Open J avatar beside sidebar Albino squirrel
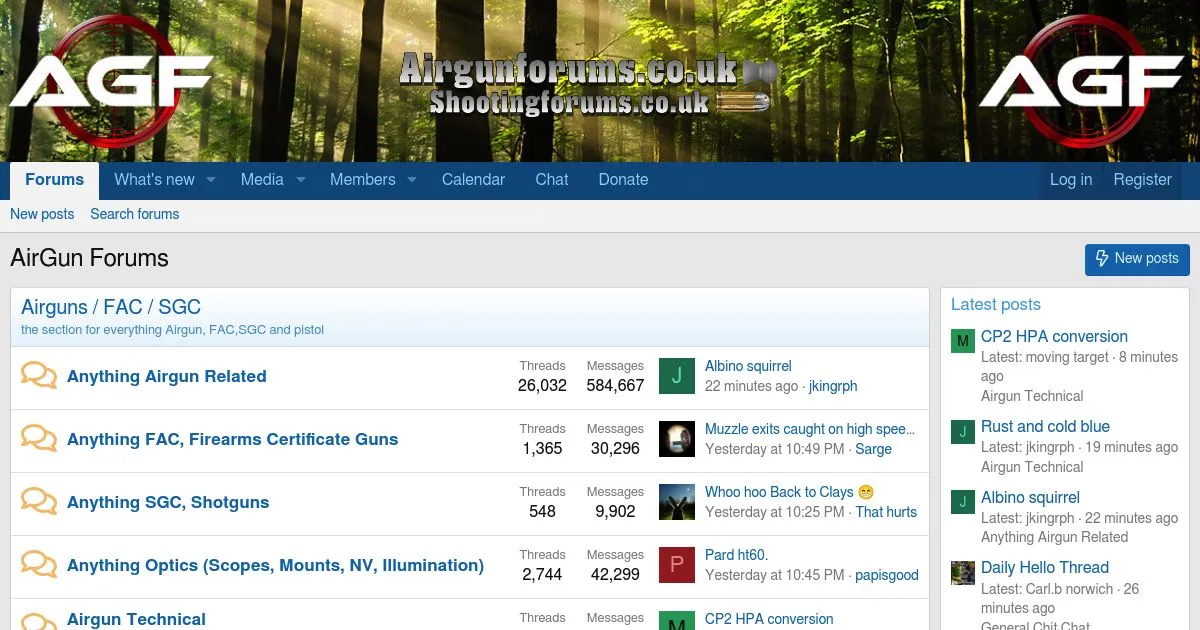Screen dimensions: 1200x630 click(962, 502)
